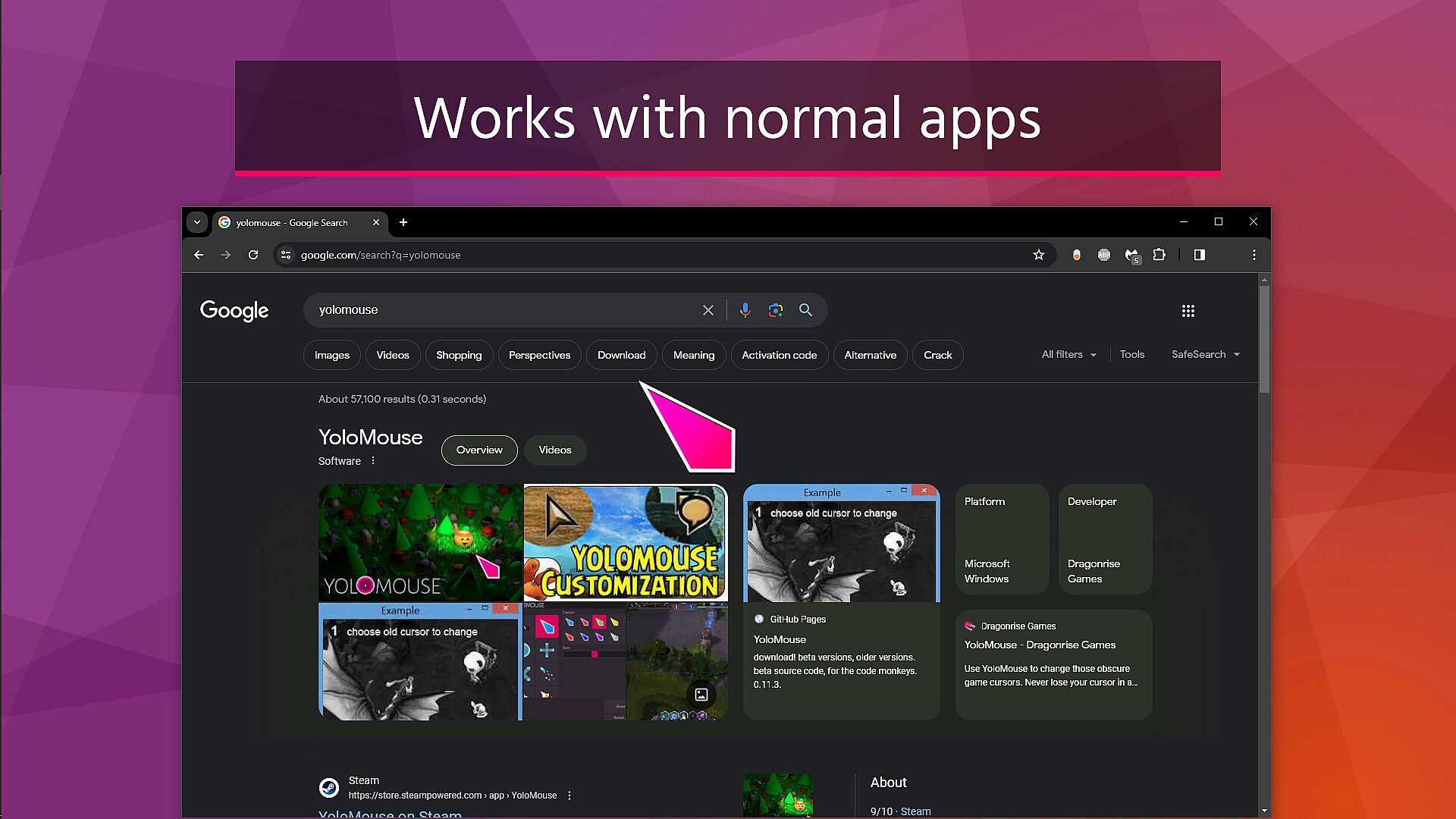Select the Shopping filter tab

(x=458, y=355)
